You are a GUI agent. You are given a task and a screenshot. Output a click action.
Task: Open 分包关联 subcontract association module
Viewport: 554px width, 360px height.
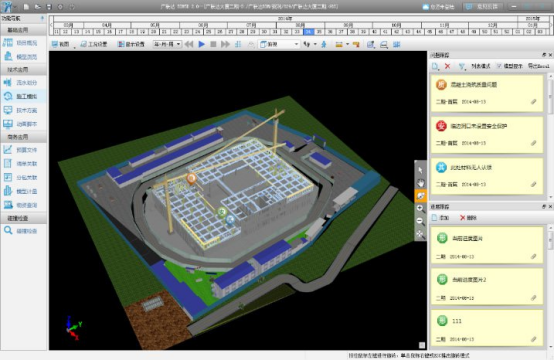pyautogui.click(x=23, y=177)
